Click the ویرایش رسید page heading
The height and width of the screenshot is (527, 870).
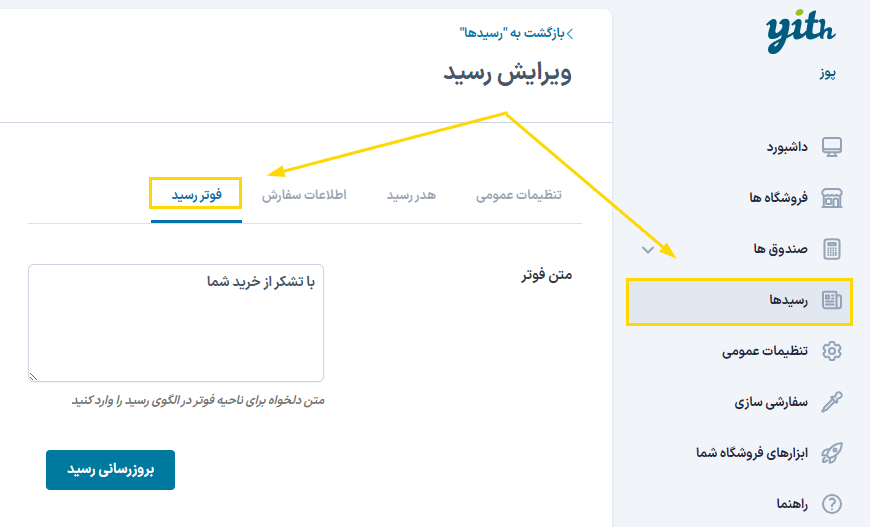(x=507, y=73)
